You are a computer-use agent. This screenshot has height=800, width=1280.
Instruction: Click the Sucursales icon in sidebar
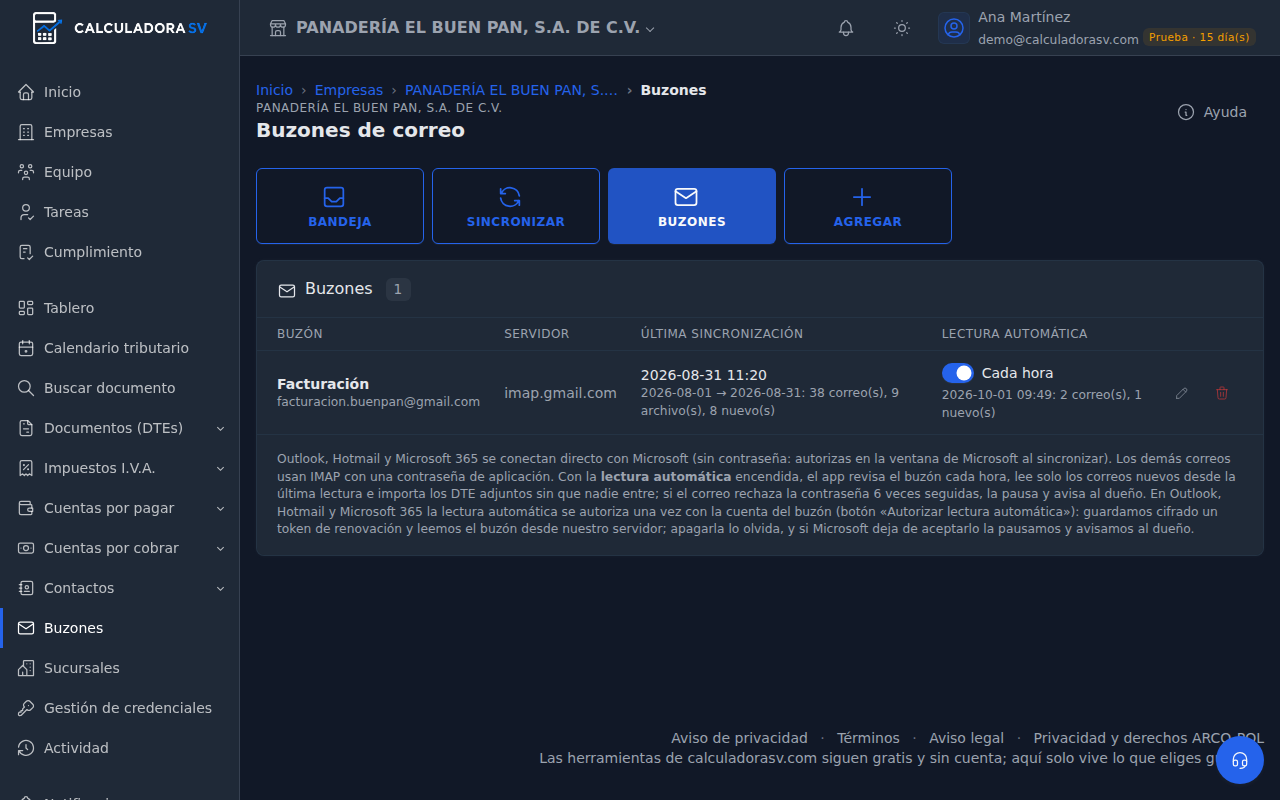(x=26, y=668)
